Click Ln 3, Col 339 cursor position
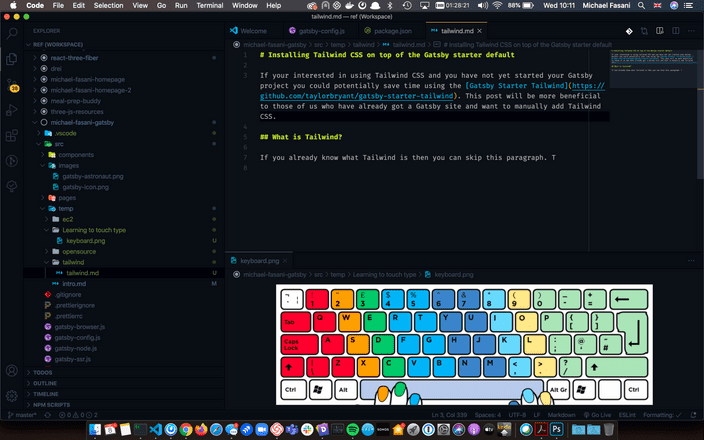This screenshot has width=704, height=440. [449, 415]
